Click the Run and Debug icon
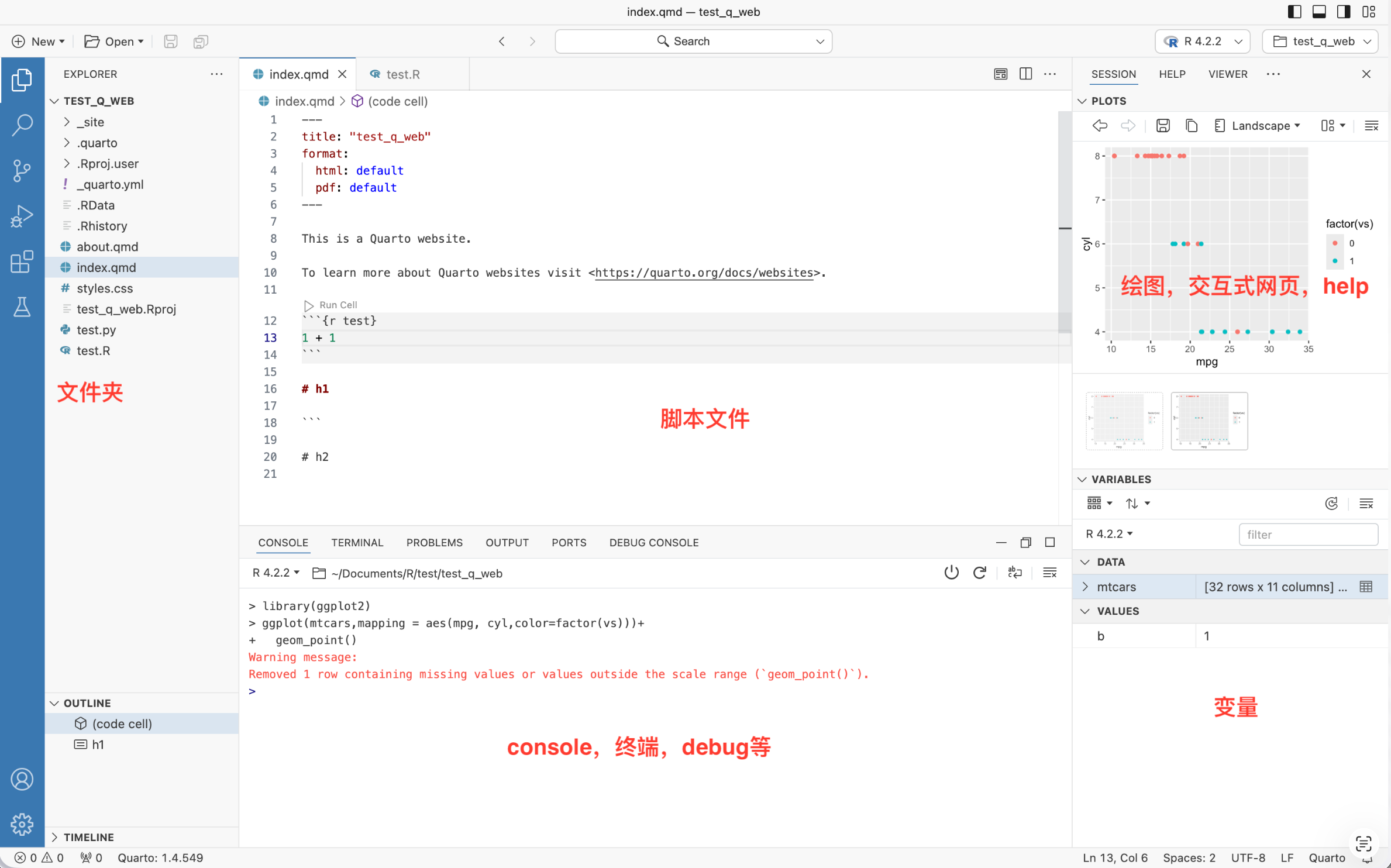The image size is (1391, 868). click(22, 216)
